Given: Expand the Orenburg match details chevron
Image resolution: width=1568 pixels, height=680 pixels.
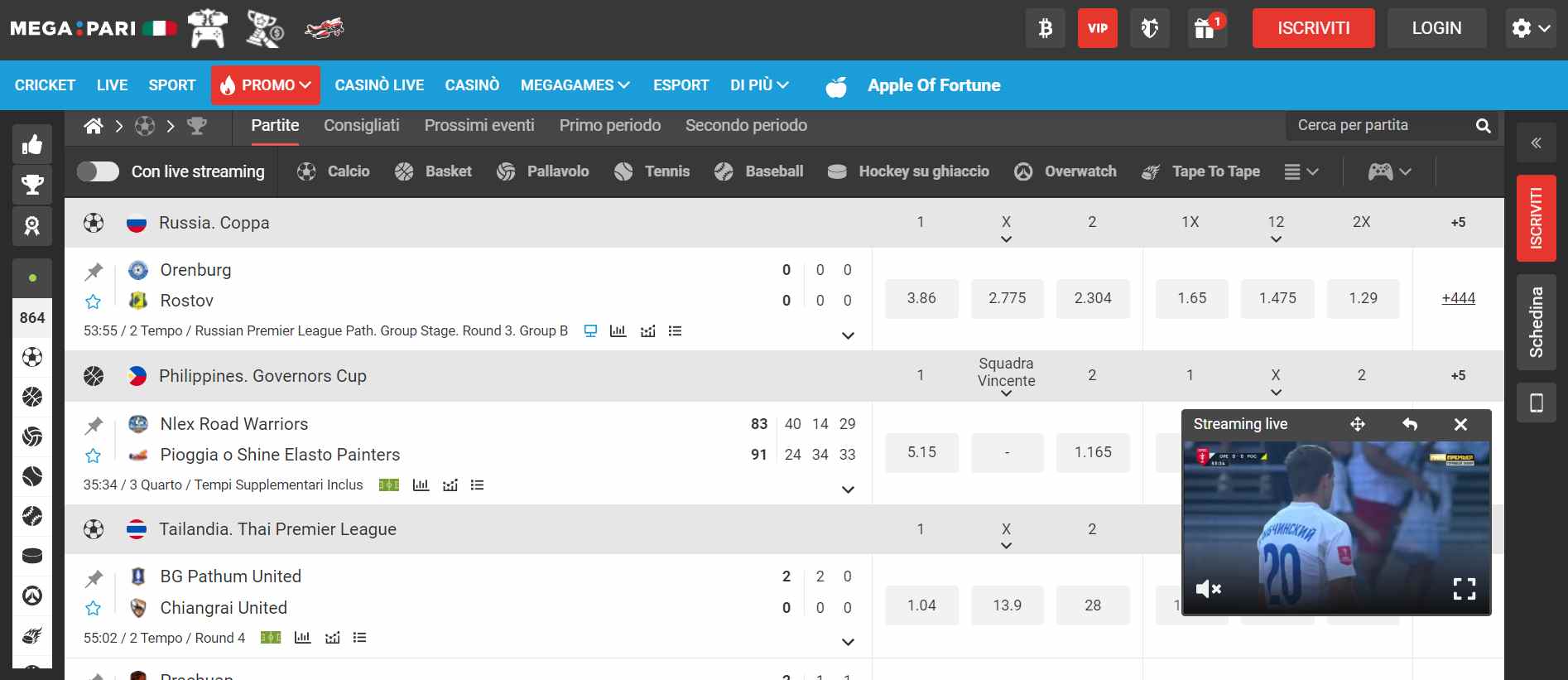Looking at the screenshot, I should (x=848, y=335).
